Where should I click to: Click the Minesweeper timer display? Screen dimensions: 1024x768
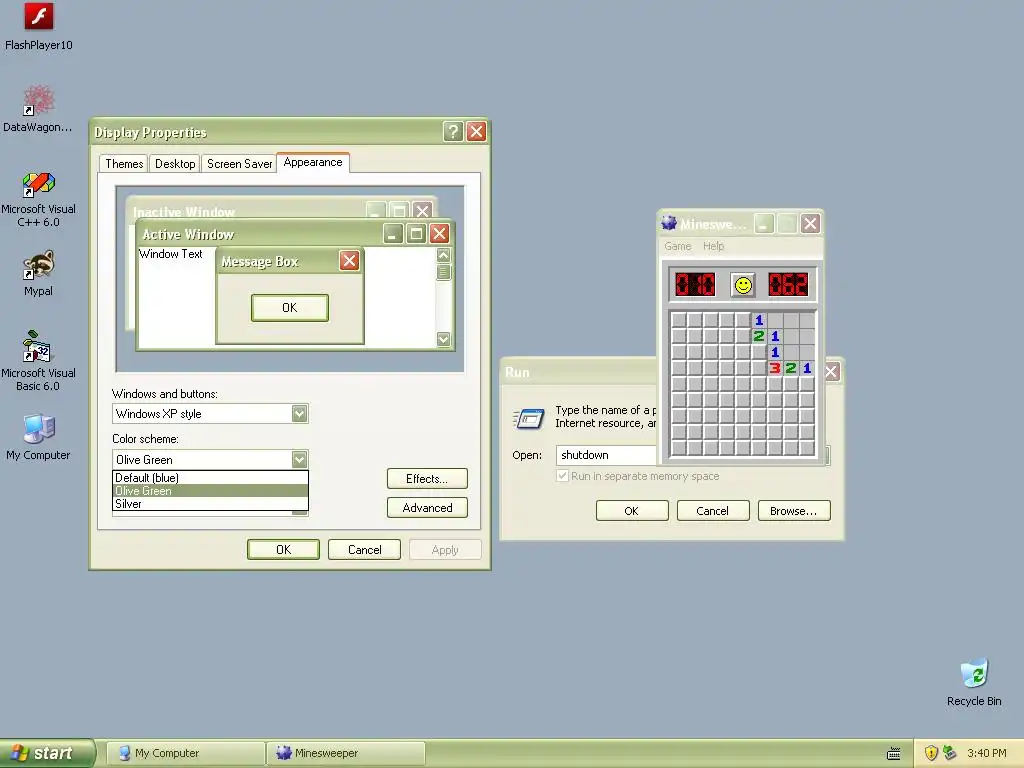coord(788,285)
